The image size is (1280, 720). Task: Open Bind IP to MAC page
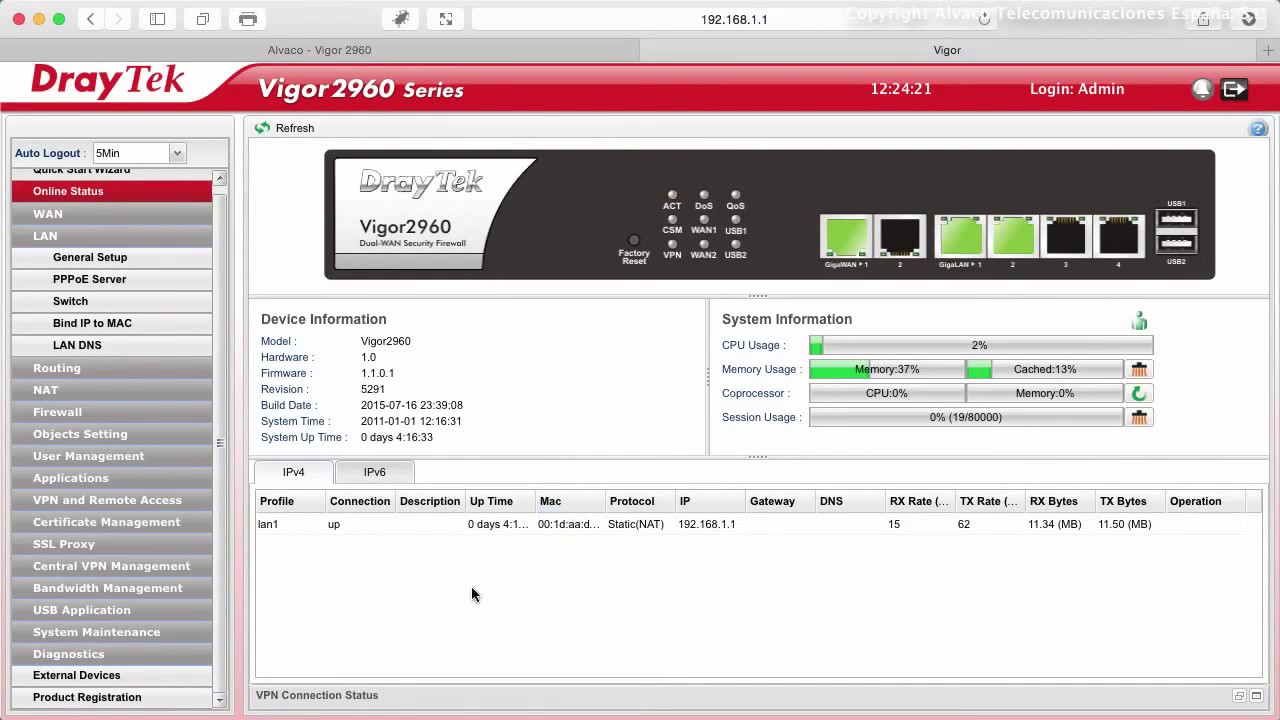(112, 323)
